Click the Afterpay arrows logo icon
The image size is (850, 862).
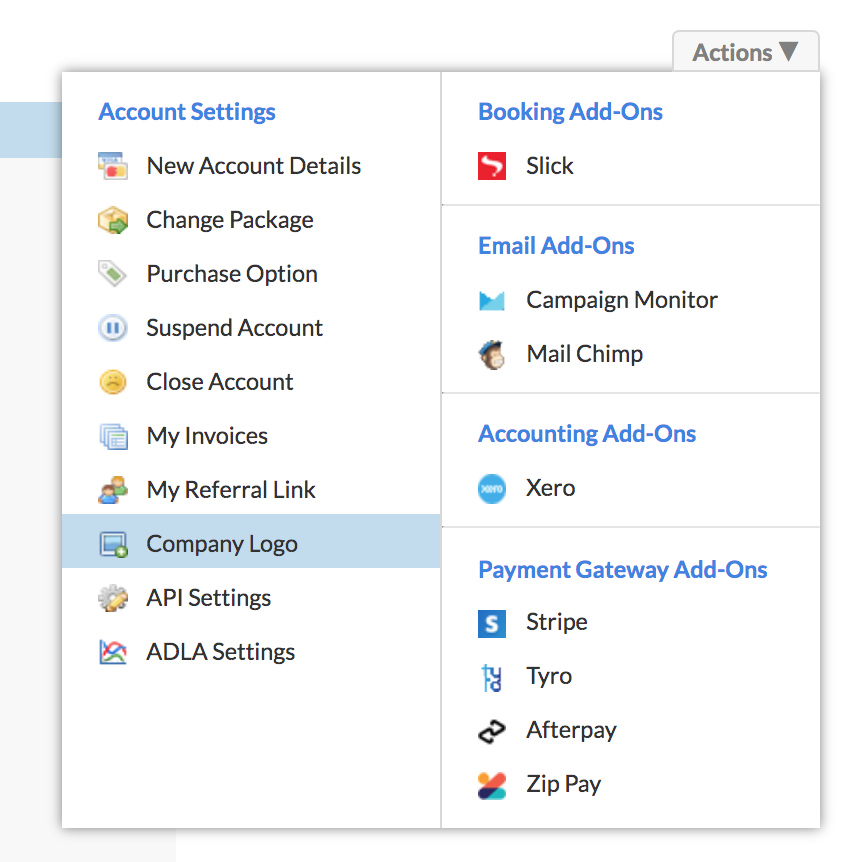[492, 731]
